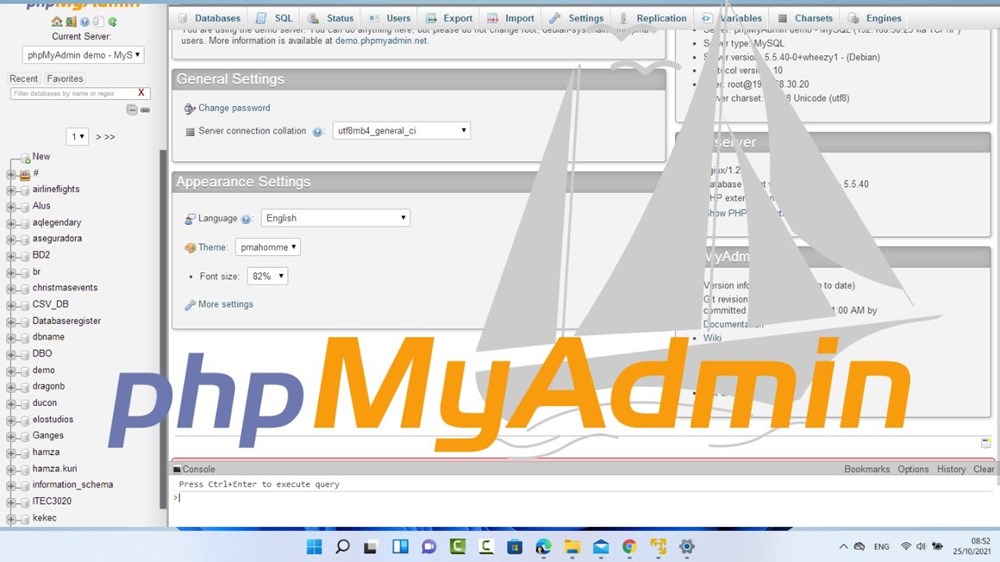Image resolution: width=1000 pixels, height=562 pixels.
Task: Open the page number 1 dropdown
Action: click(x=77, y=137)
